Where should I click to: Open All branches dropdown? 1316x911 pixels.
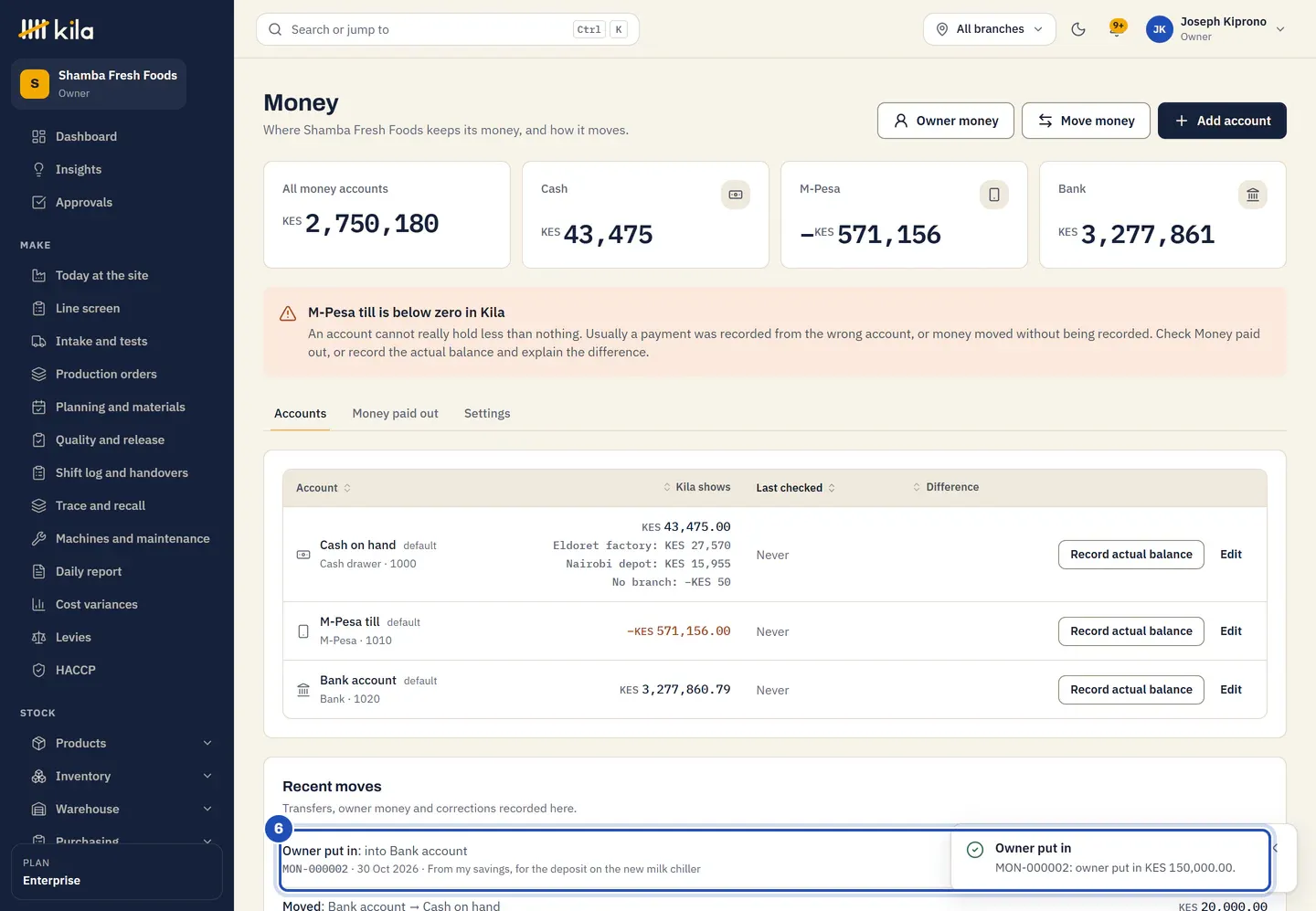(989, 29)
